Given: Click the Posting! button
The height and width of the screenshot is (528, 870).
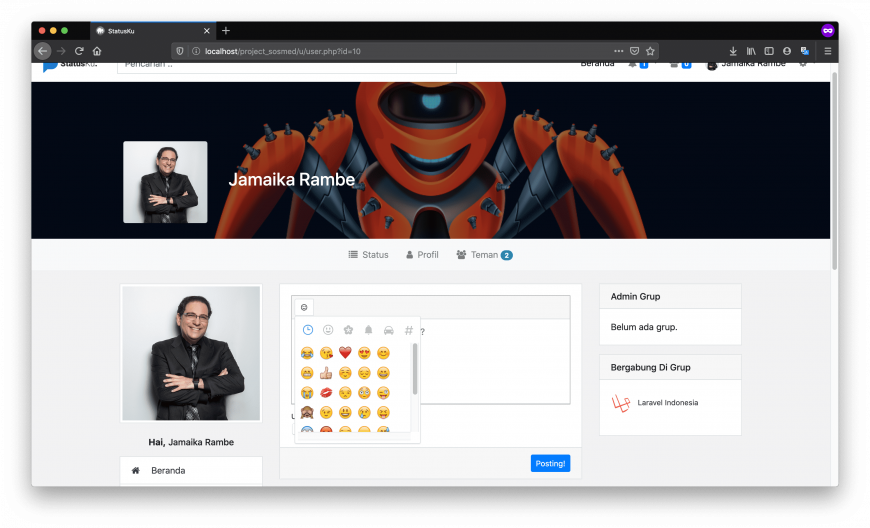Looking at the screenshot, I should 550,463.
